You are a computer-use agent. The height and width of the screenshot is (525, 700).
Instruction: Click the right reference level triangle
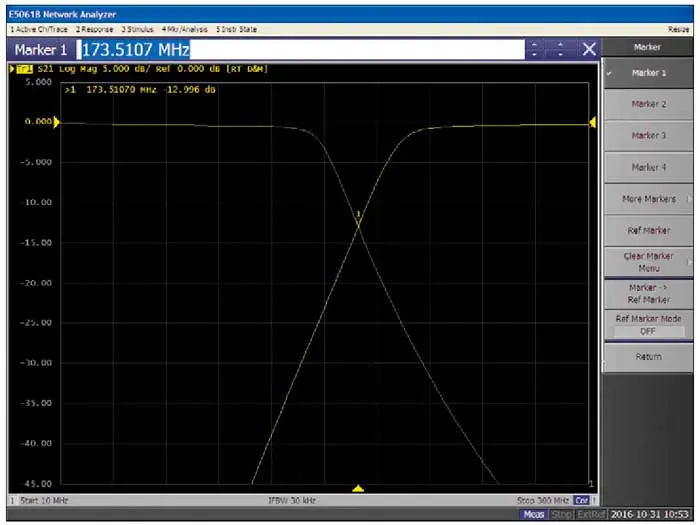pyautogui.click(x=592, y=122)
